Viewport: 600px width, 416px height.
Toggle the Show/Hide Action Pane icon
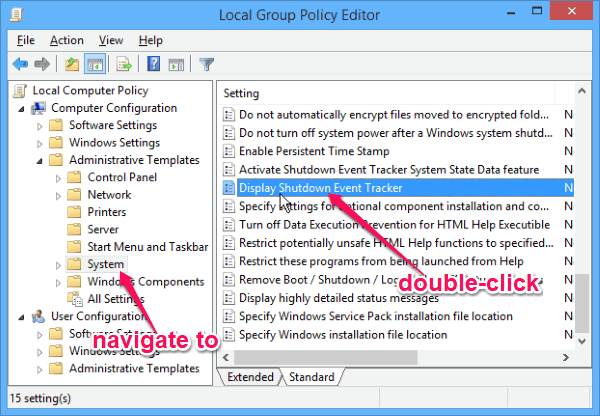point(176,64)
